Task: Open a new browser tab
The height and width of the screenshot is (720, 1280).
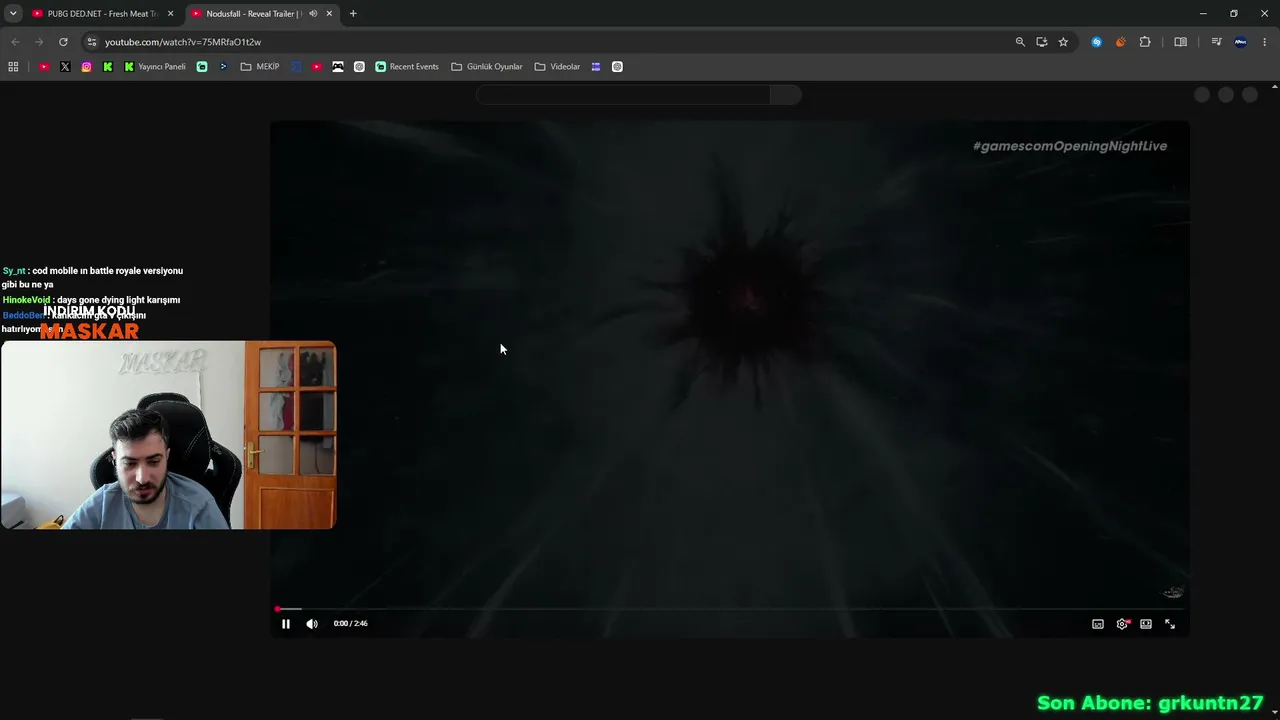Action: (x=353, y=14)
